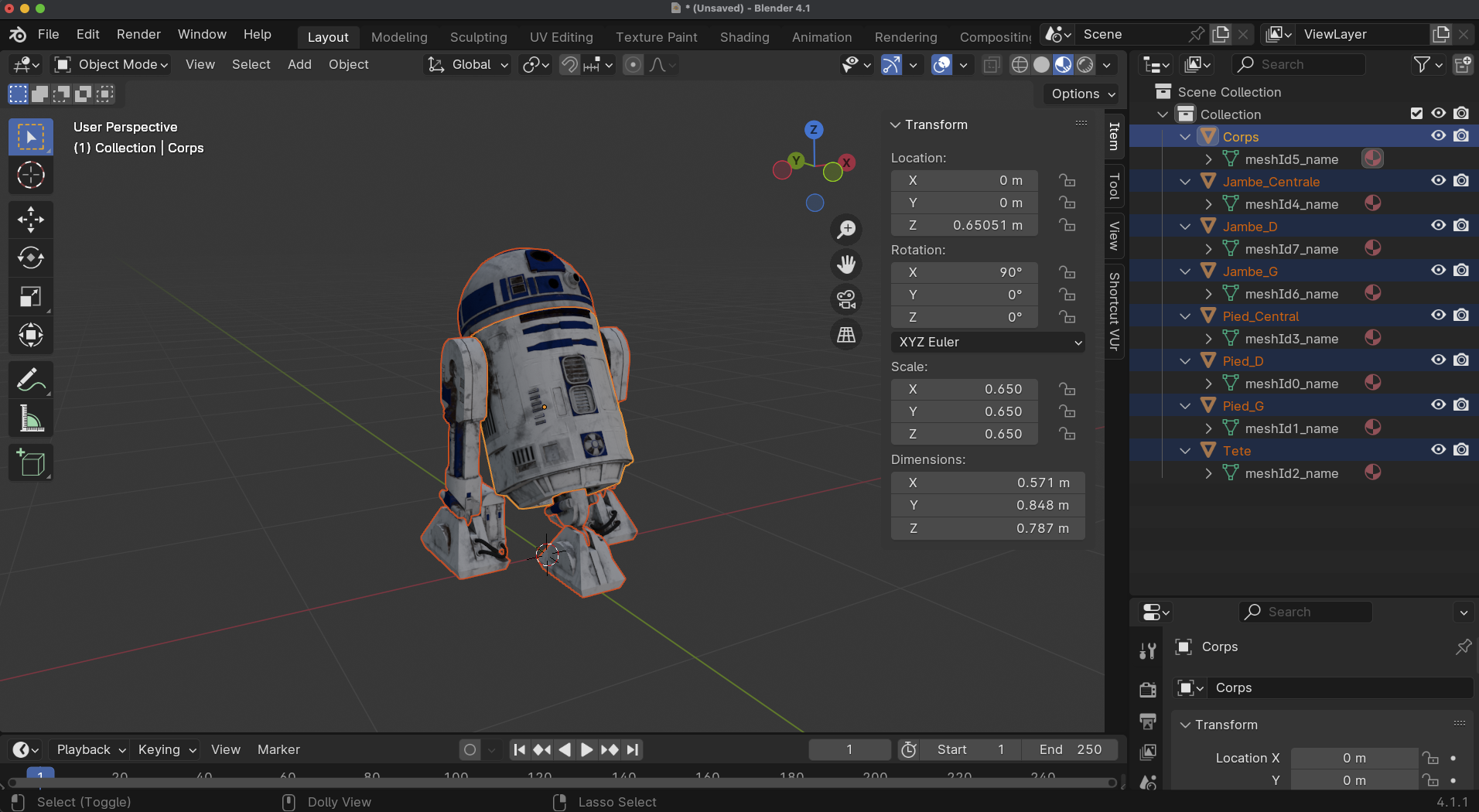Viewport: 1479px width, 812px height.
Task: Pick the Scale tool
Action: click(31, 296)
